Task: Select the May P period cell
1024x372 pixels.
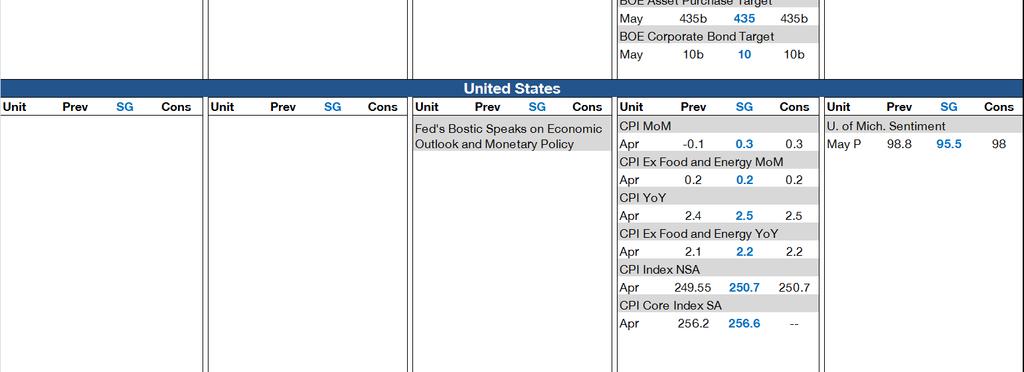Action: pos(844,144)
